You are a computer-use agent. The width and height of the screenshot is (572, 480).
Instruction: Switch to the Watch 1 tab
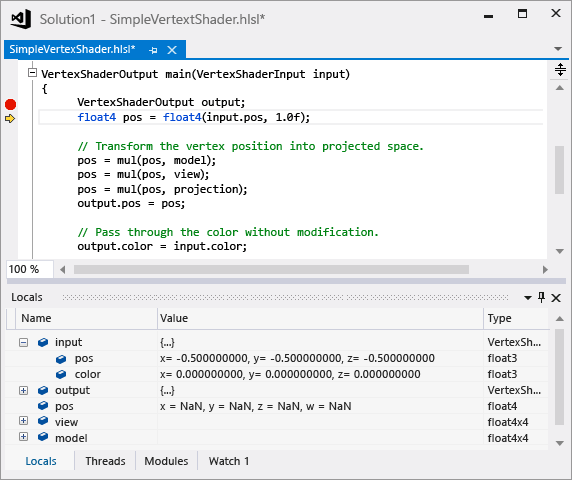[x=229, y=461]
